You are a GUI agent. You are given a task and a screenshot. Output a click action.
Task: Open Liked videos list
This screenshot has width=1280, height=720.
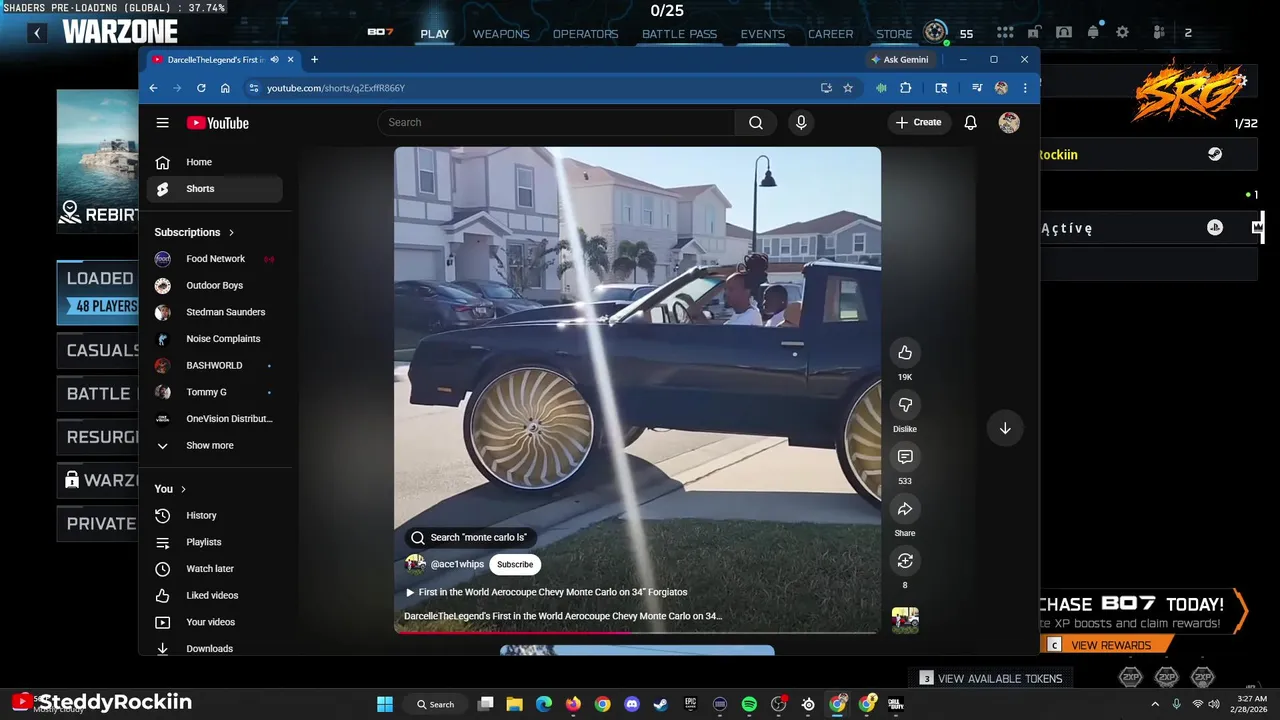click(x=214, y=595)
